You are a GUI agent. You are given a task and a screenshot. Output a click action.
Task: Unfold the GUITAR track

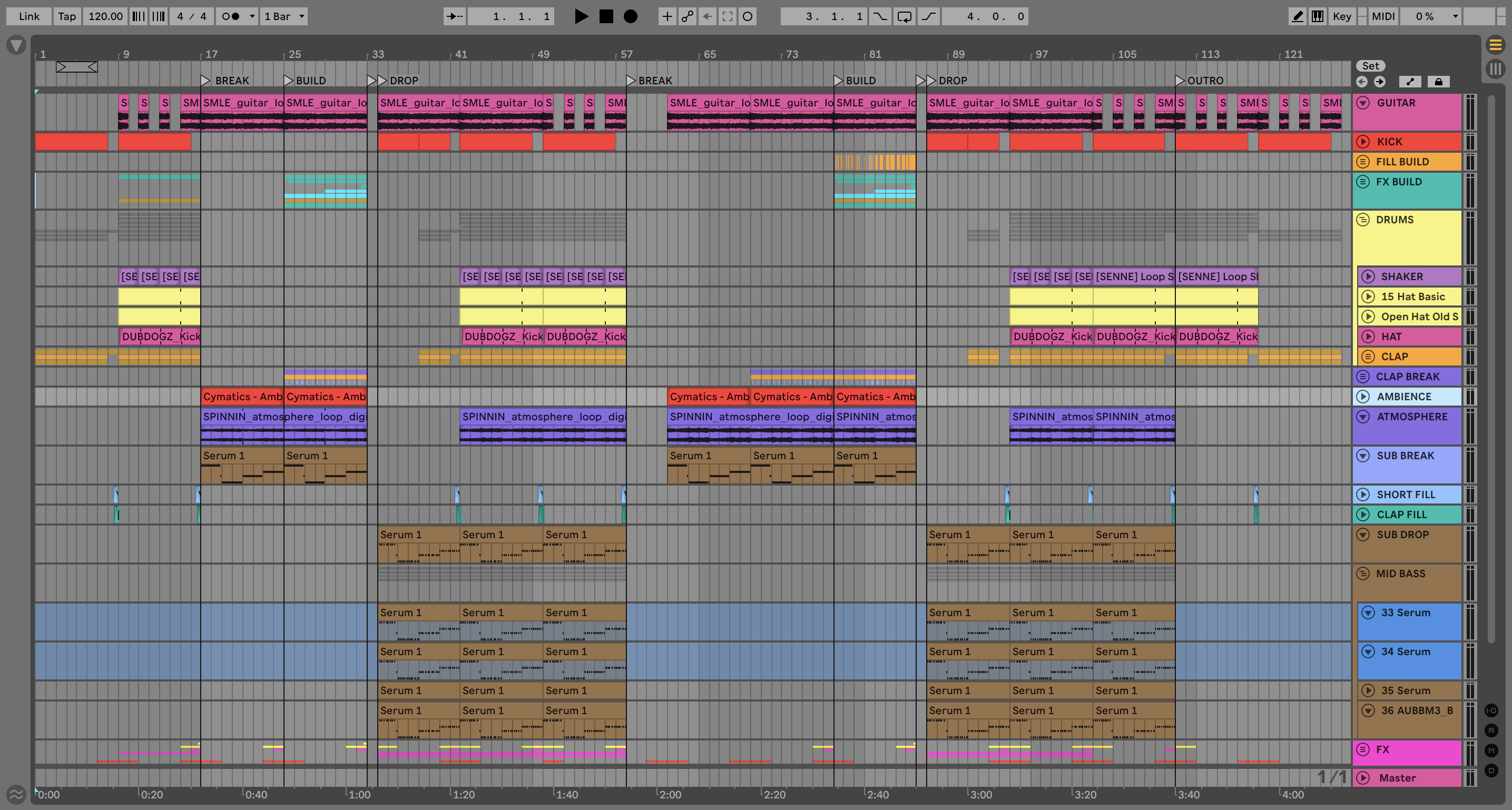(1363, 103)
